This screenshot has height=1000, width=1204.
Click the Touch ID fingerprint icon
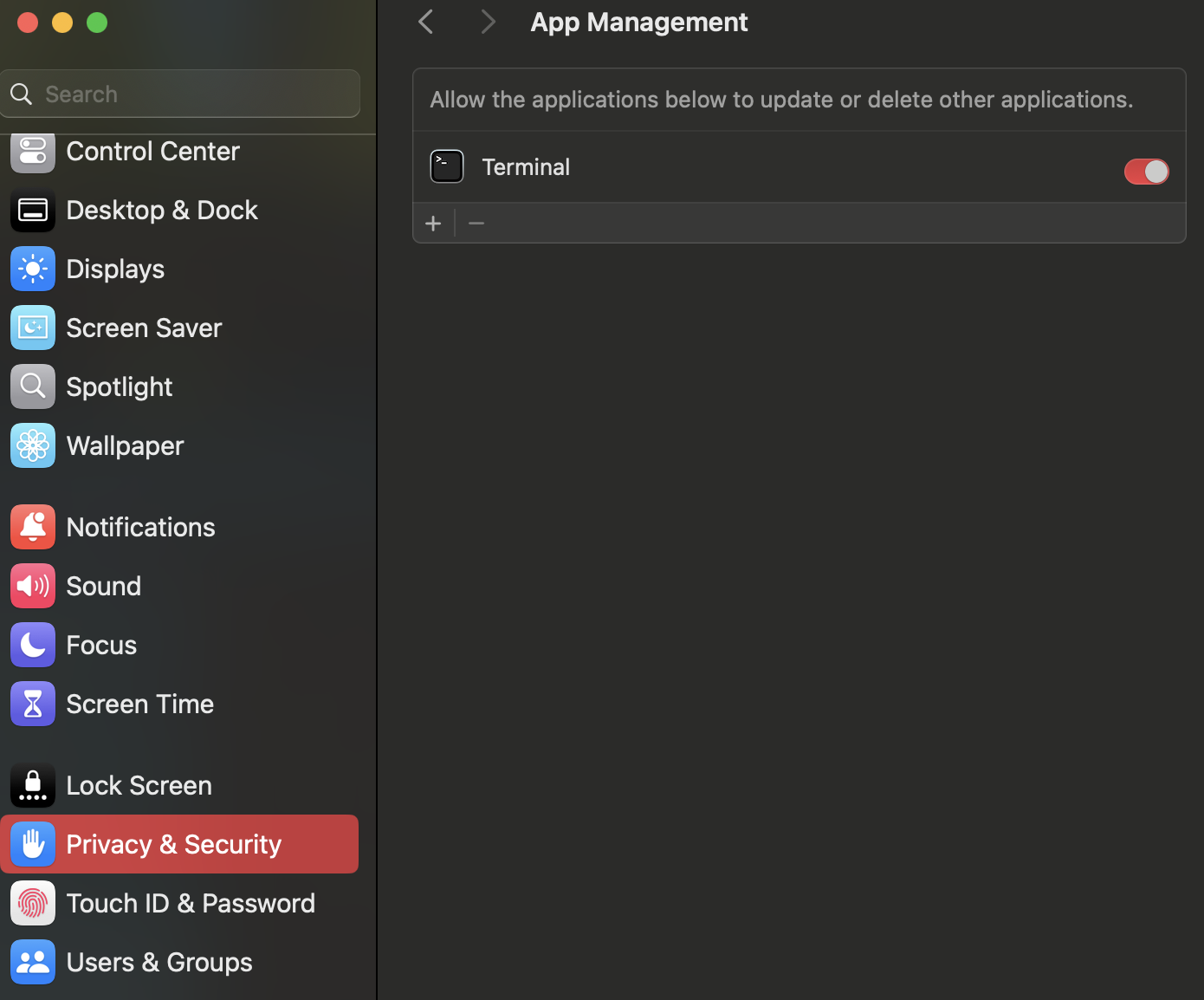(33, 904)
